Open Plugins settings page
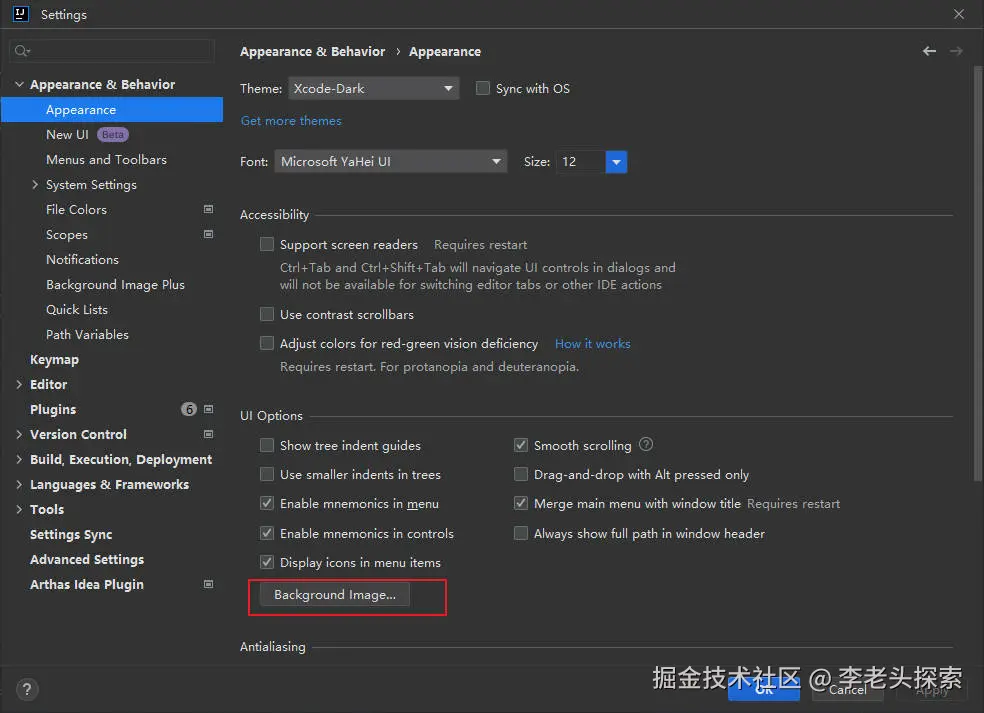984x713 pixels. tap(53, 409)
